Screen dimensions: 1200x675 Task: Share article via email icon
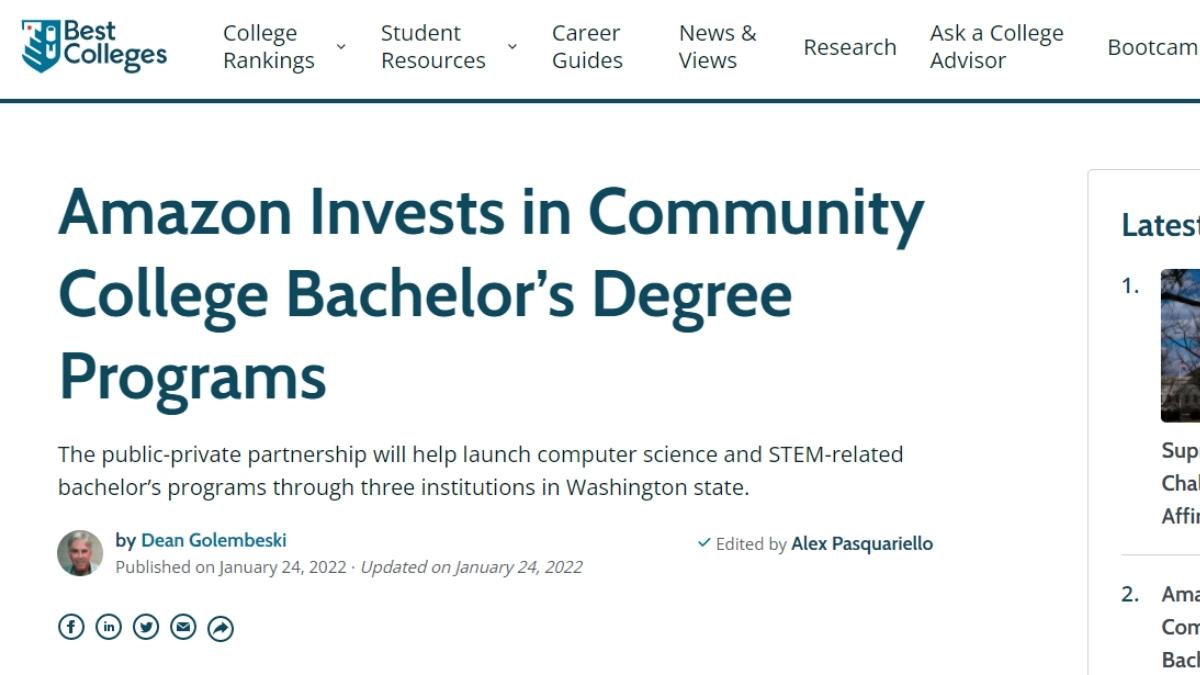tap(183, 627)
